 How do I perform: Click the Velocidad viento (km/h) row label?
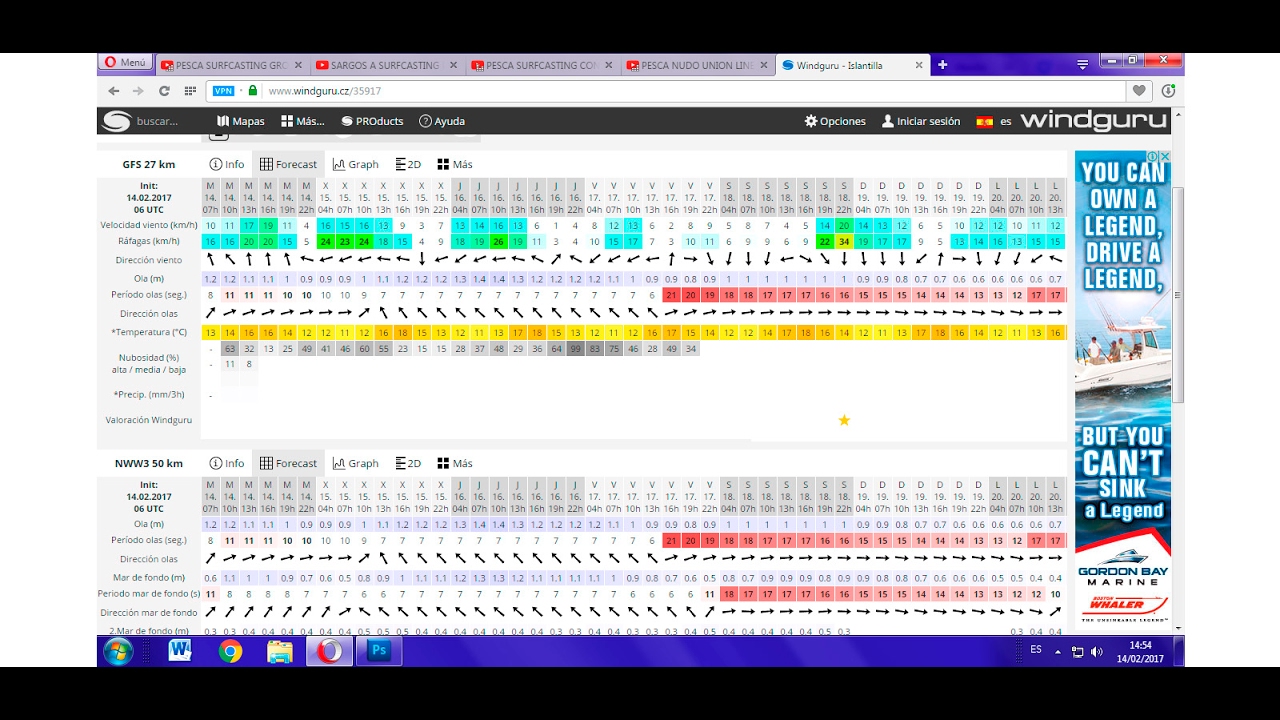[148, 225]
